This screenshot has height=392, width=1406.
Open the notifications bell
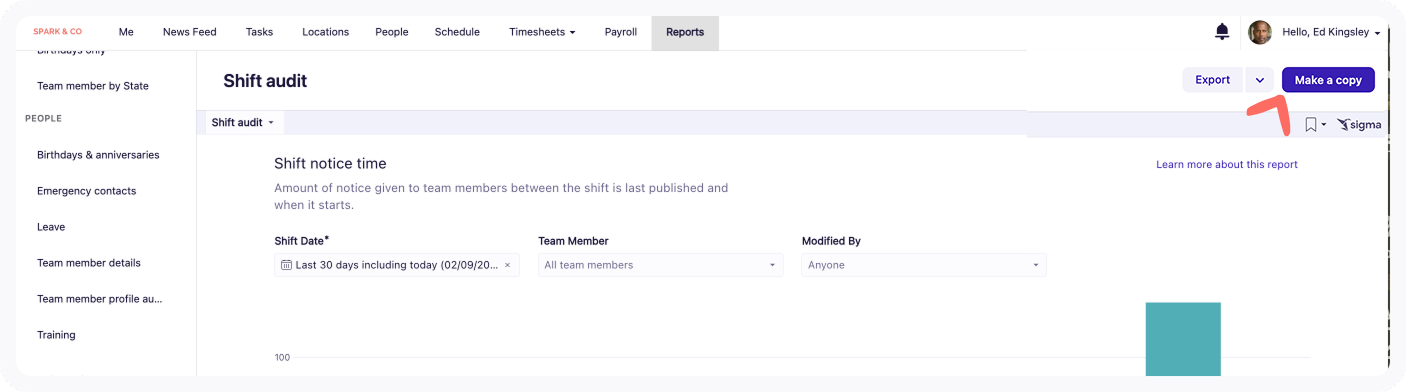[x=1221, y=32]
